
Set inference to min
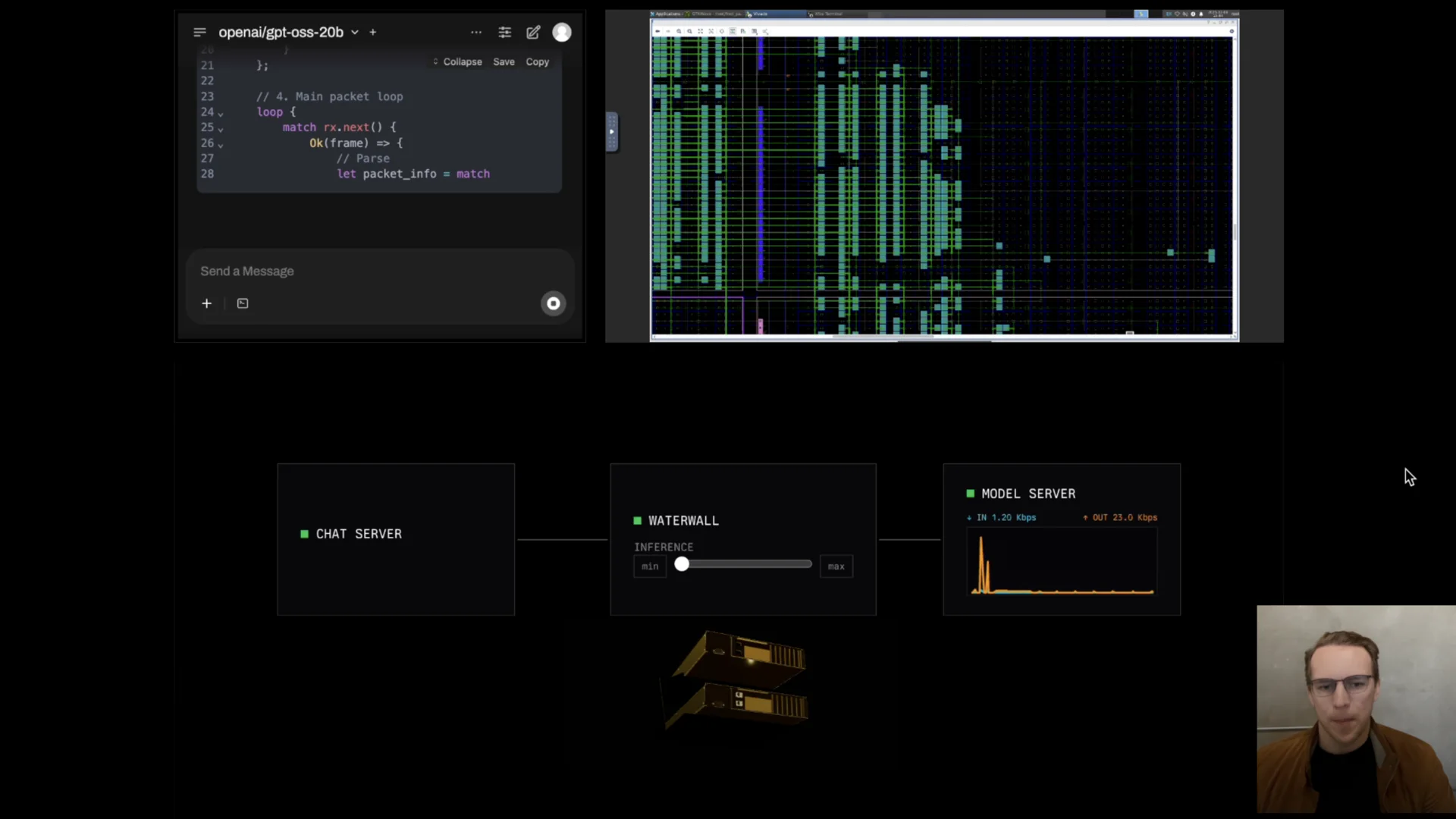650,566
